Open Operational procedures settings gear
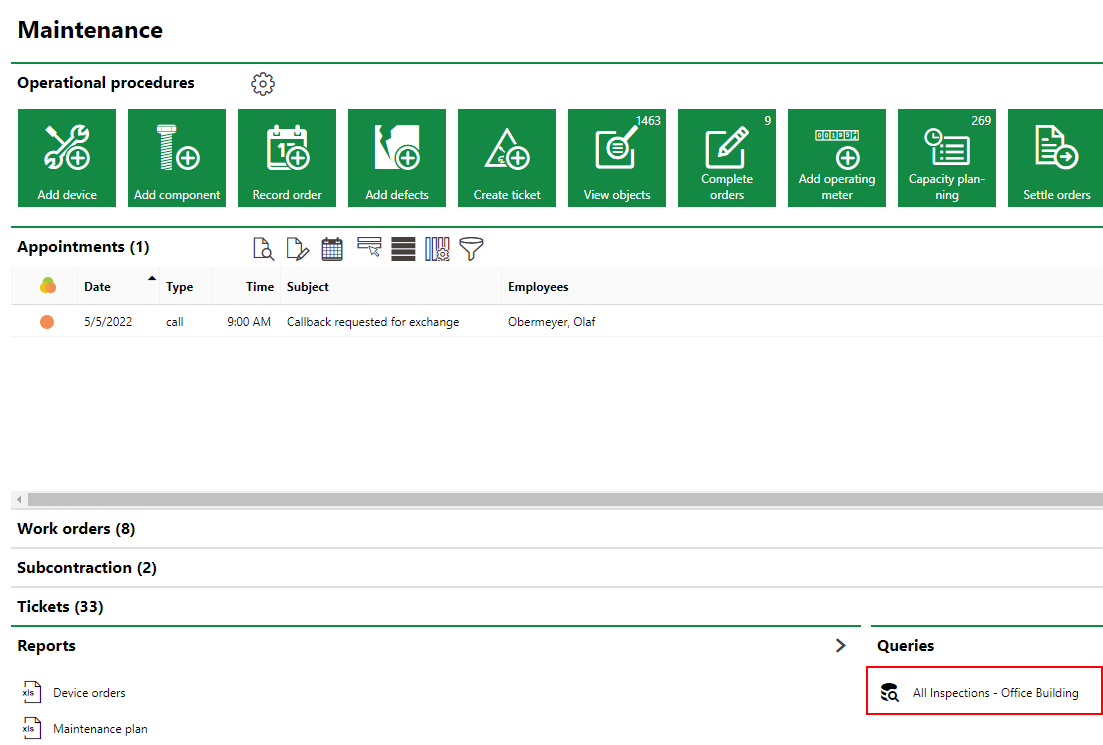 [263, 84]
